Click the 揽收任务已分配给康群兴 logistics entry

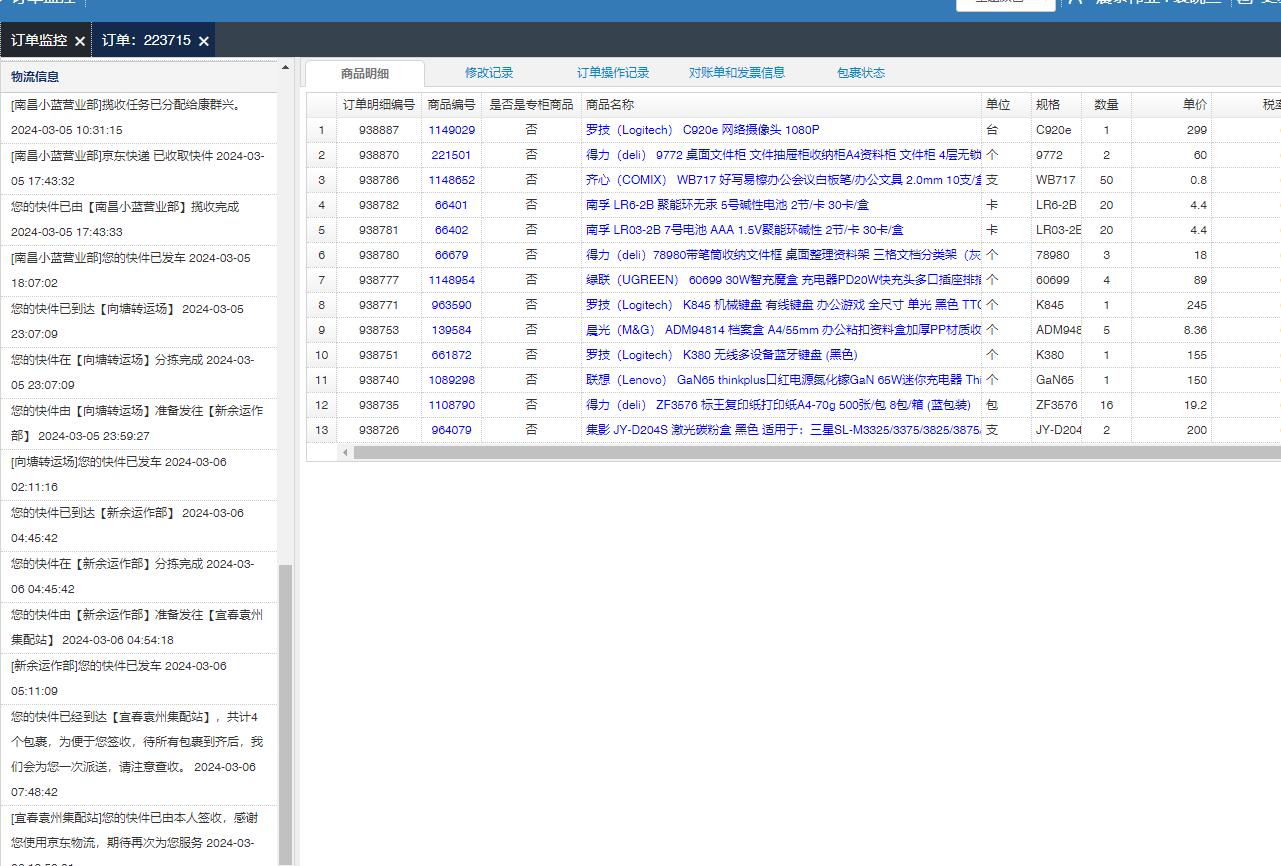[x=139, y=117]
